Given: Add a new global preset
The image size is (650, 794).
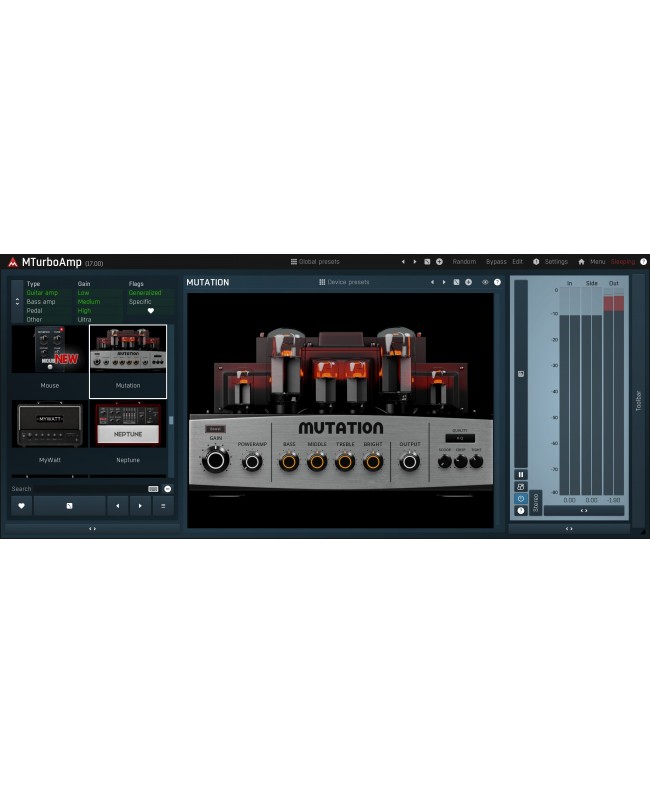Looking at the screenshot, I should (x=439, y=262).
